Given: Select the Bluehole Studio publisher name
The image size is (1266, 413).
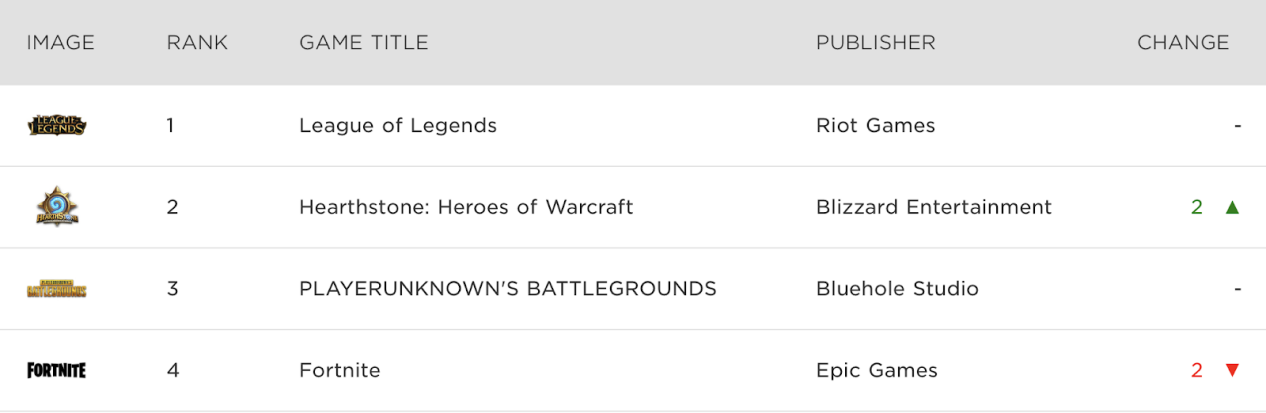Looking at the screenshot, I should 897,289.
